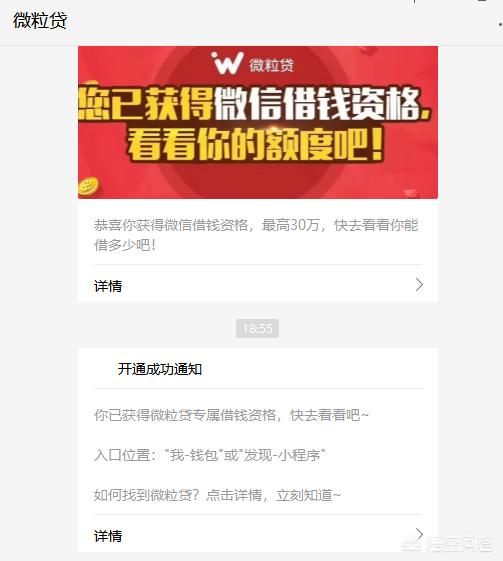
Task: Click the 微粒贷 brand text beside the W logo
Action: (272, 65)
